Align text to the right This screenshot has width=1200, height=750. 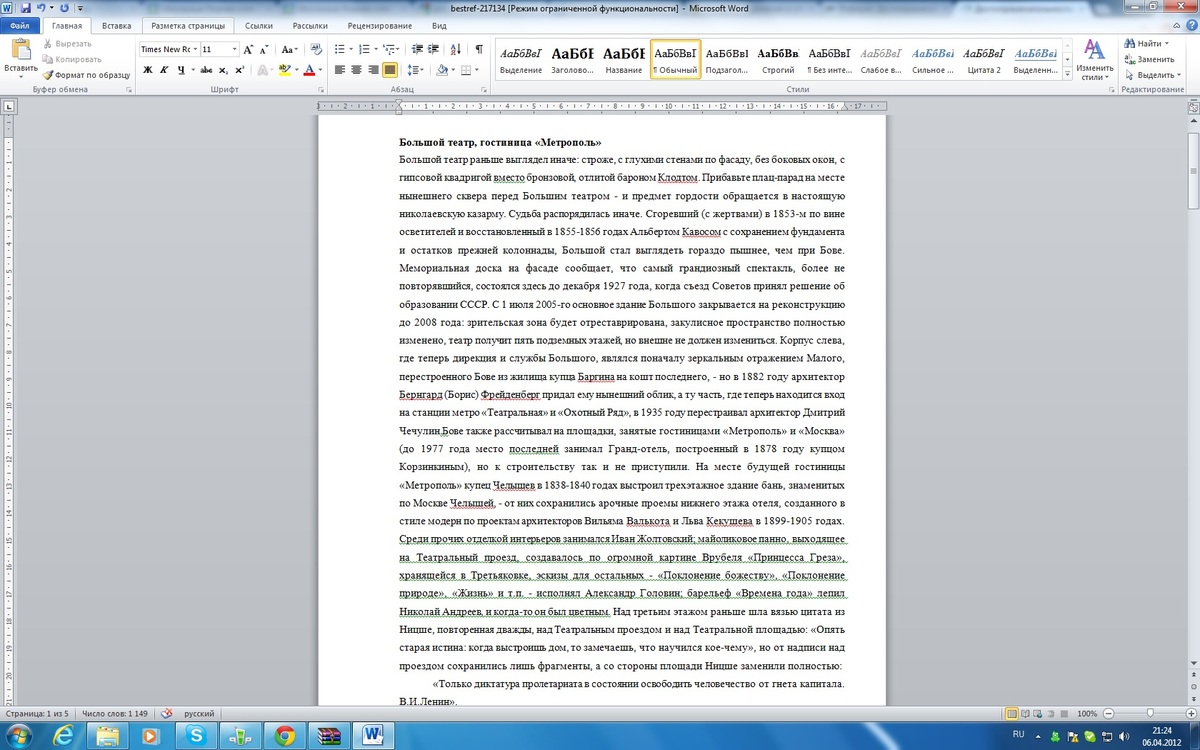[373, 70]
